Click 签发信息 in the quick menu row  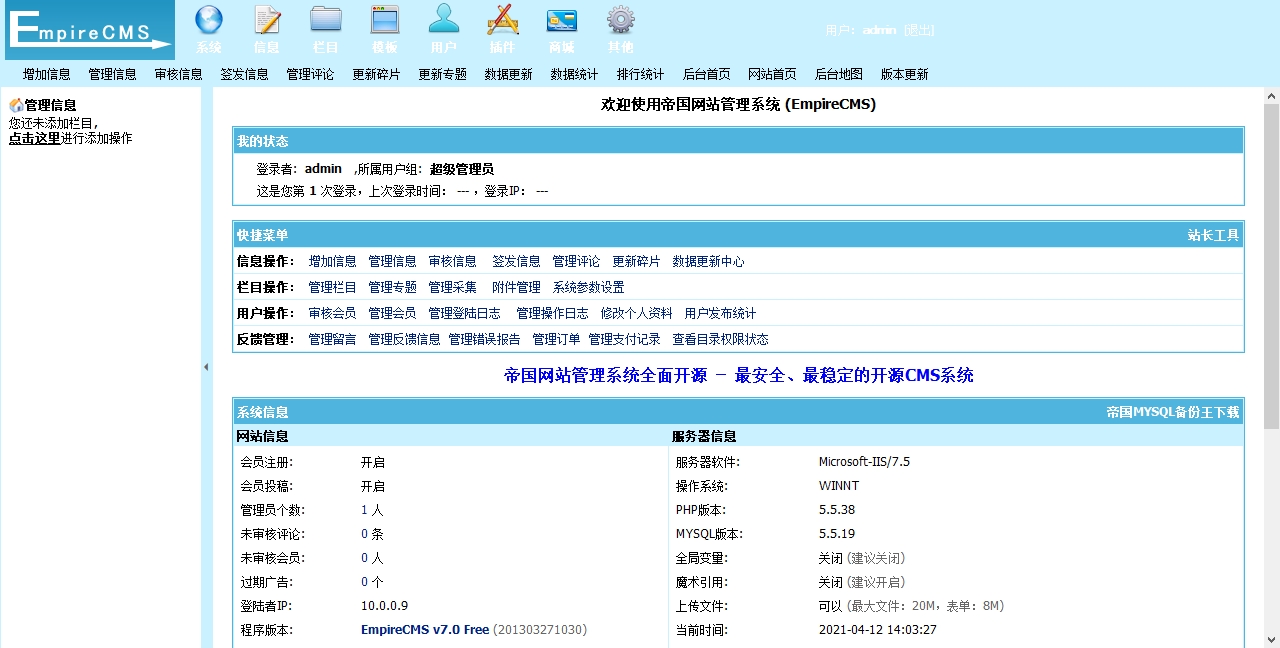pyautogui.click(x=517, y=261)
